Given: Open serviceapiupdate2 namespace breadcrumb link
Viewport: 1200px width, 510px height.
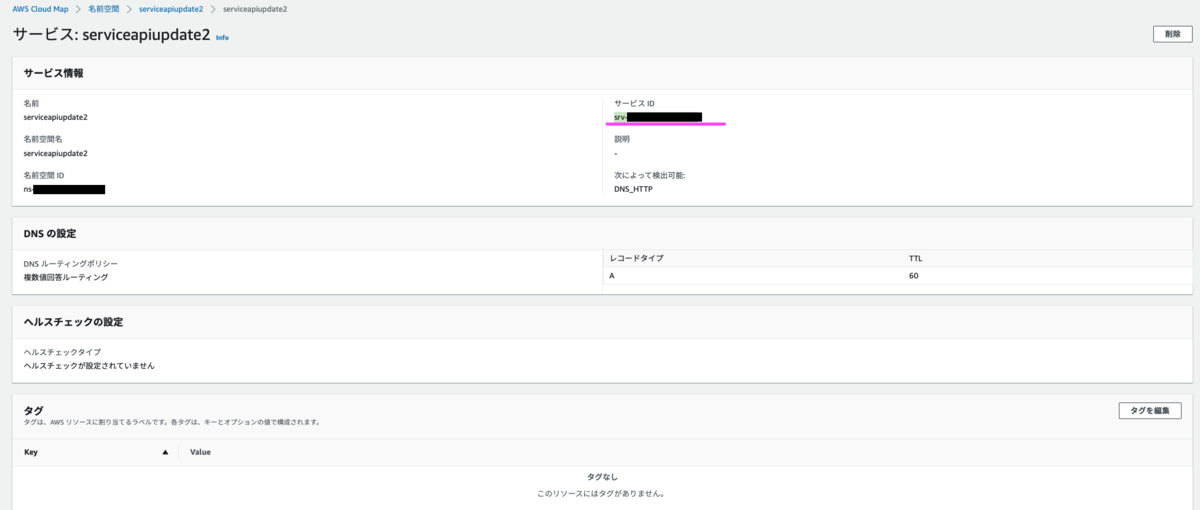Looking at the screenshot, I should 170,9.
